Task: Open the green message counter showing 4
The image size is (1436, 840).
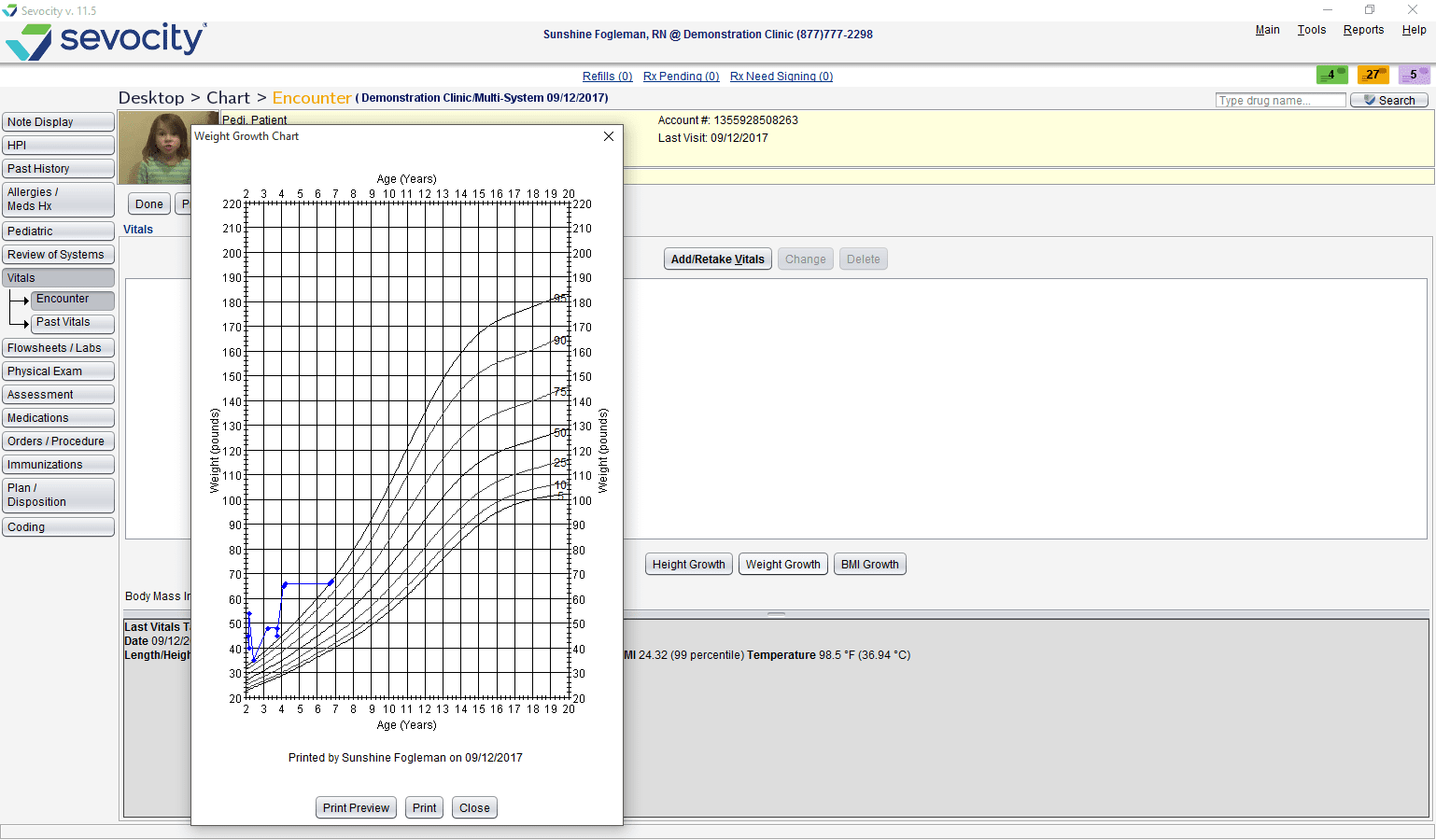Action: [1331, 75]
